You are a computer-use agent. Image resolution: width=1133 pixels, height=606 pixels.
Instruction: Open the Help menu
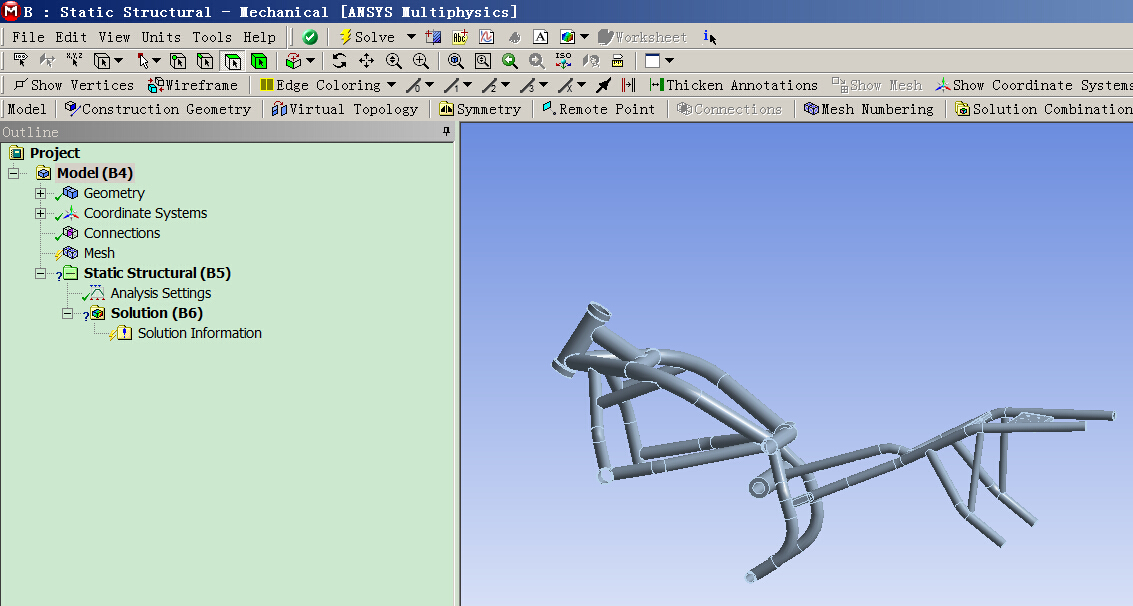click(x=259, y=37)
